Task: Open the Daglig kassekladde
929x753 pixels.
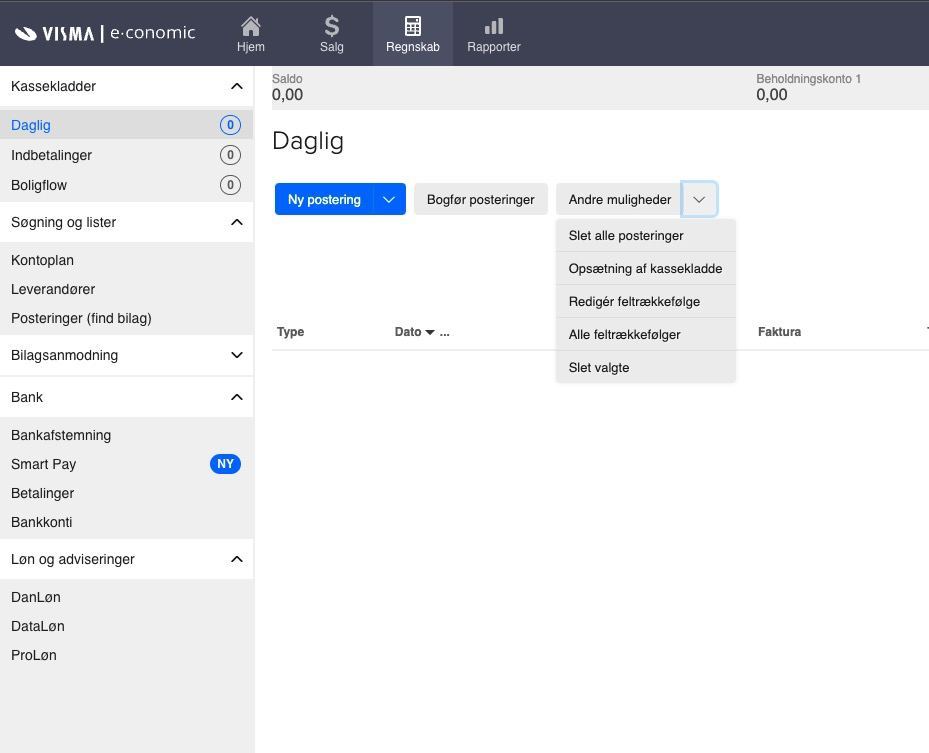Action: [126, 125]
